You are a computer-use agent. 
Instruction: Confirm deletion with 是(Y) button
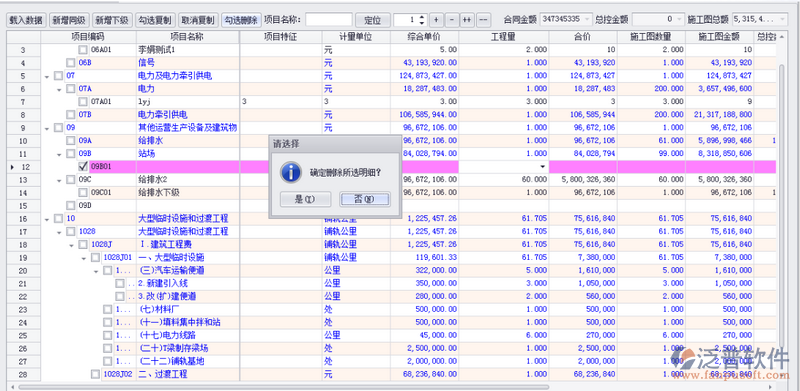[305, 200]
